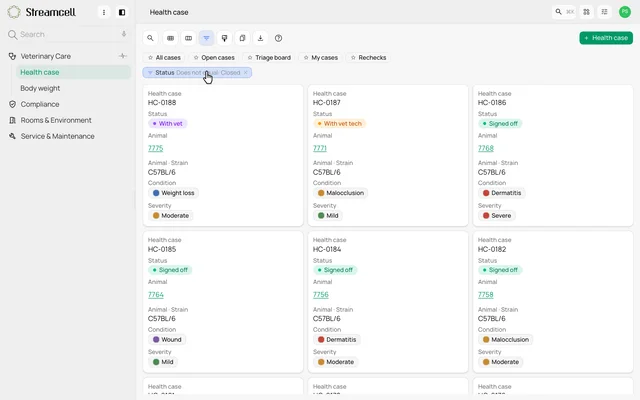Expand Service & Maintenance section
This screenshot has height=400, width=640.
point(57,136)
